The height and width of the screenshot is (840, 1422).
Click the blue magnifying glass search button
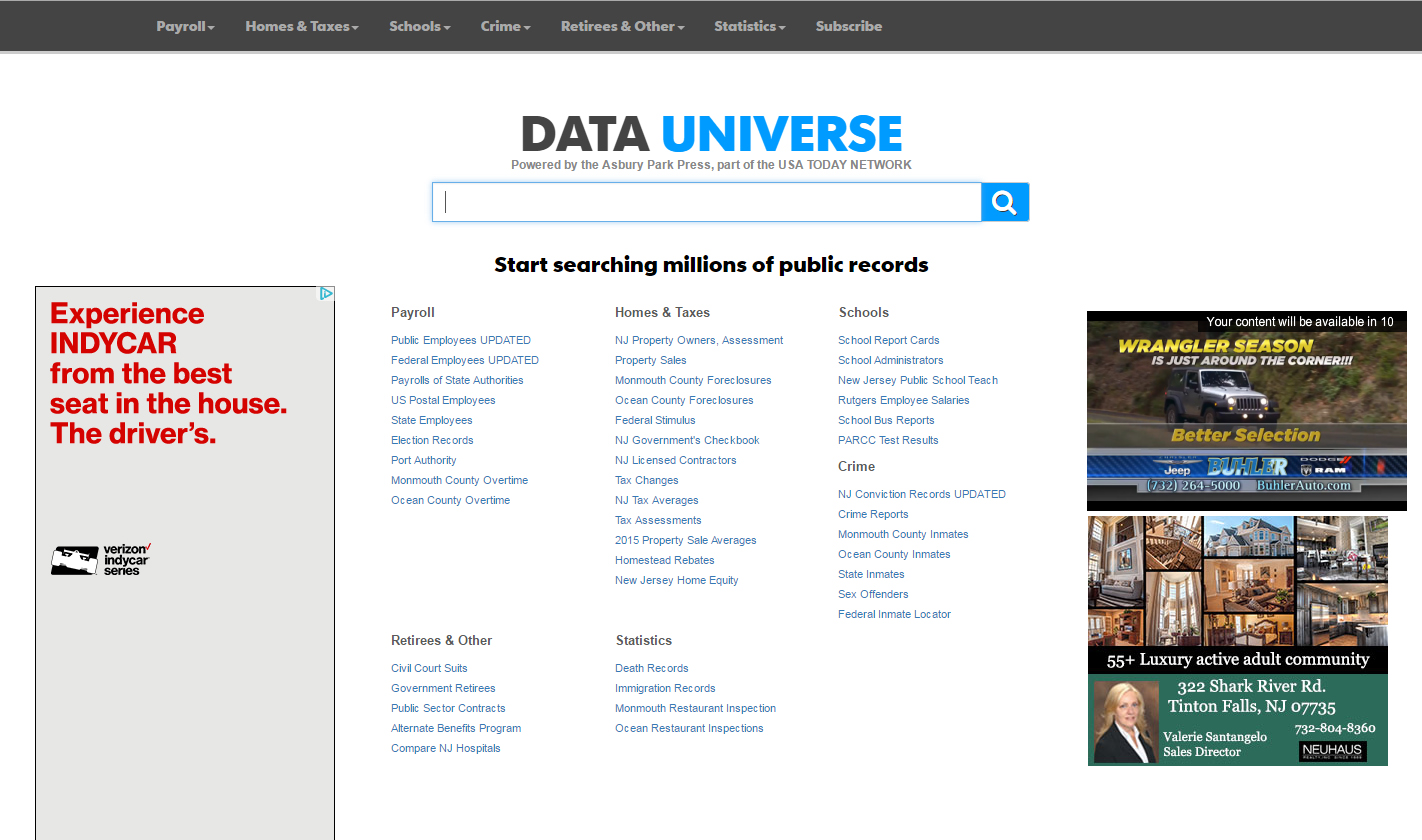[x=1005, y=202]
